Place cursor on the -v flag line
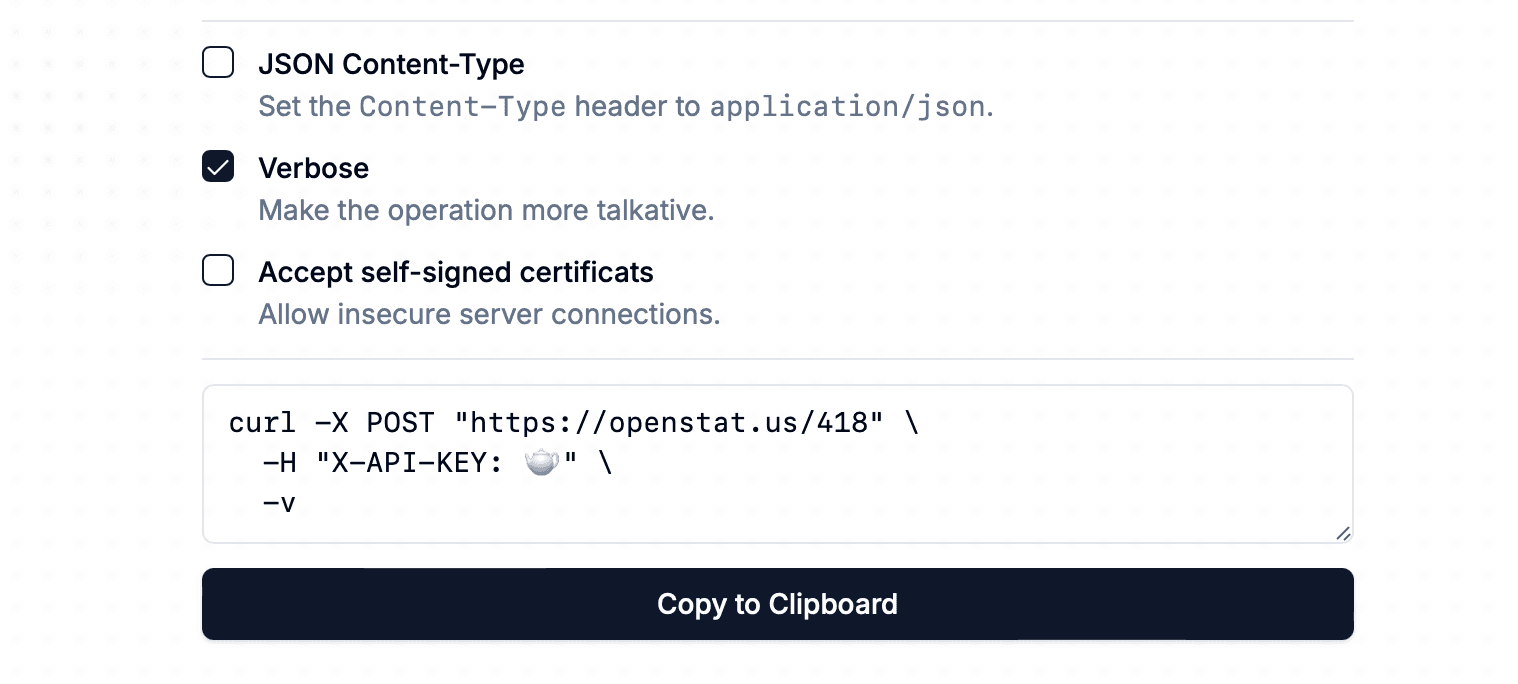 point(279,503)
